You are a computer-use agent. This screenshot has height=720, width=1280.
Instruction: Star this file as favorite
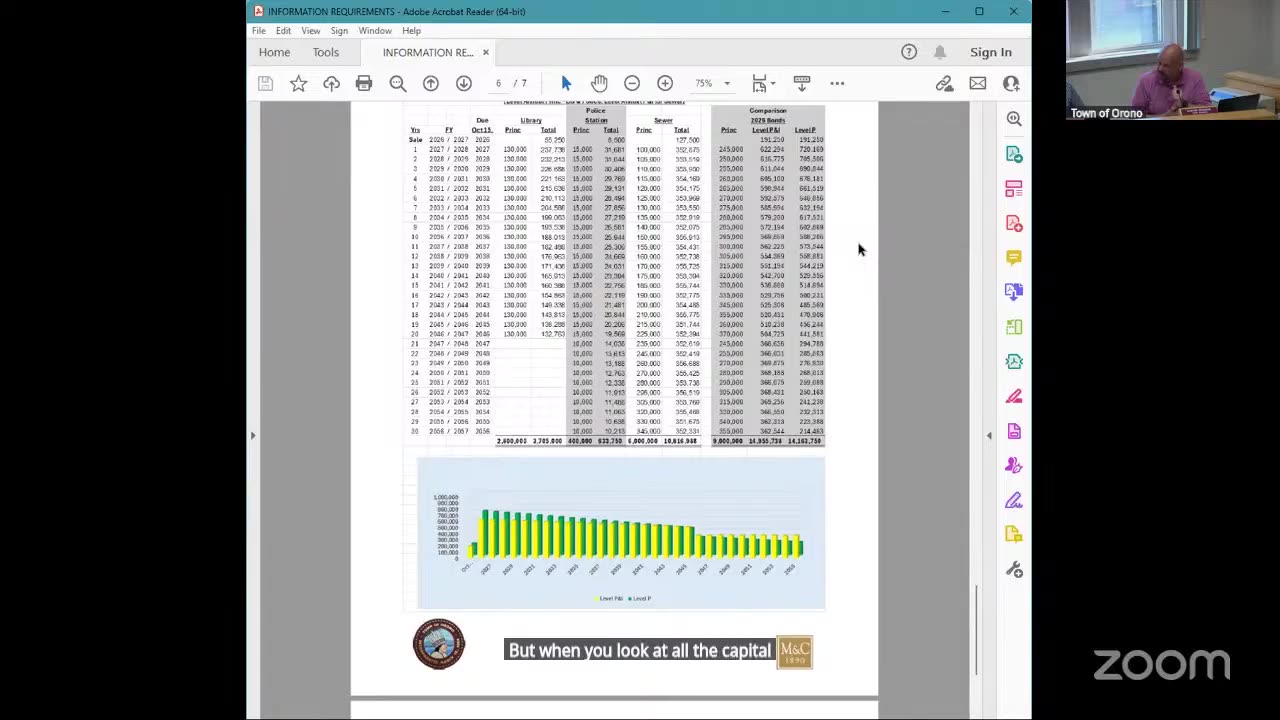(298, 84)
